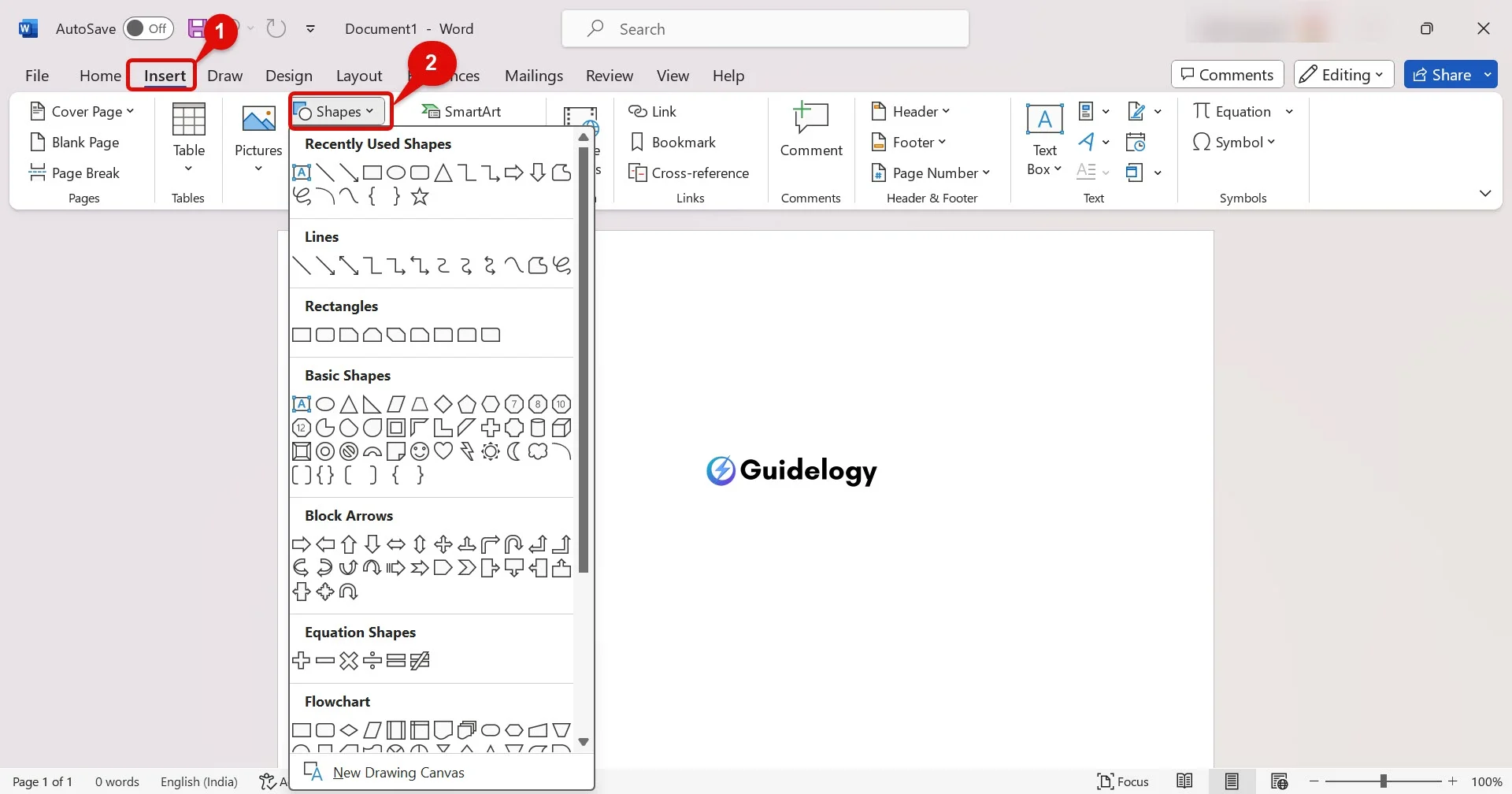The image size is (1512, 794).
Task: Click the zoom slider handle
Action: pyautogui.click(x=1384, y=781)
